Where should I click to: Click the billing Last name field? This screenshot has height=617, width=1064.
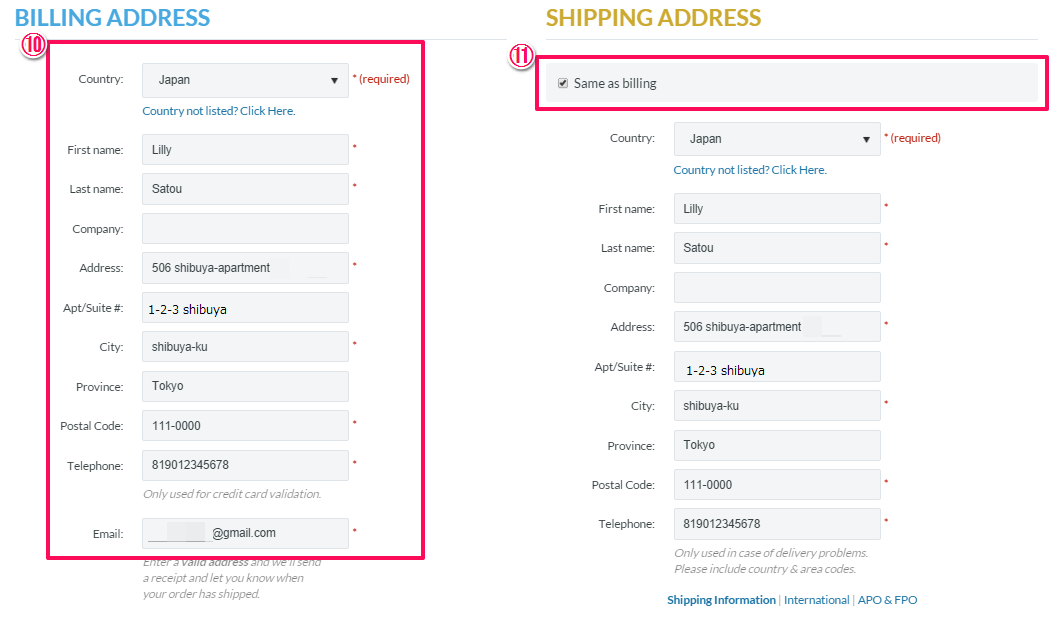tap(245, 189)
